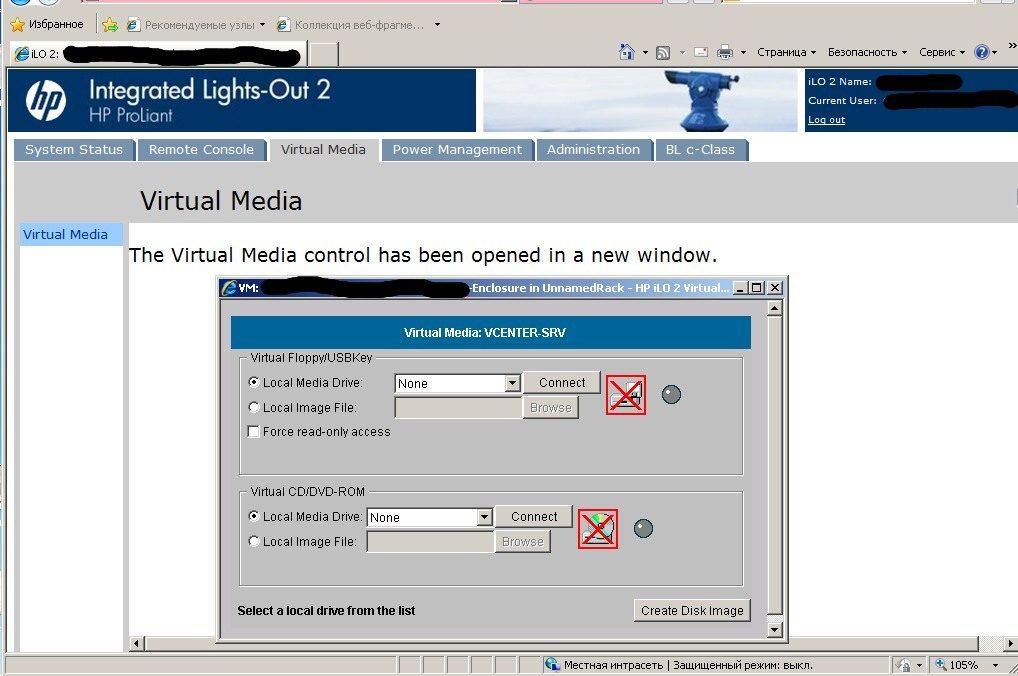The width and height of the screenshot is (1018, 676).
Task: Switch to the Remote Console tab
Action: coord(201,150)
